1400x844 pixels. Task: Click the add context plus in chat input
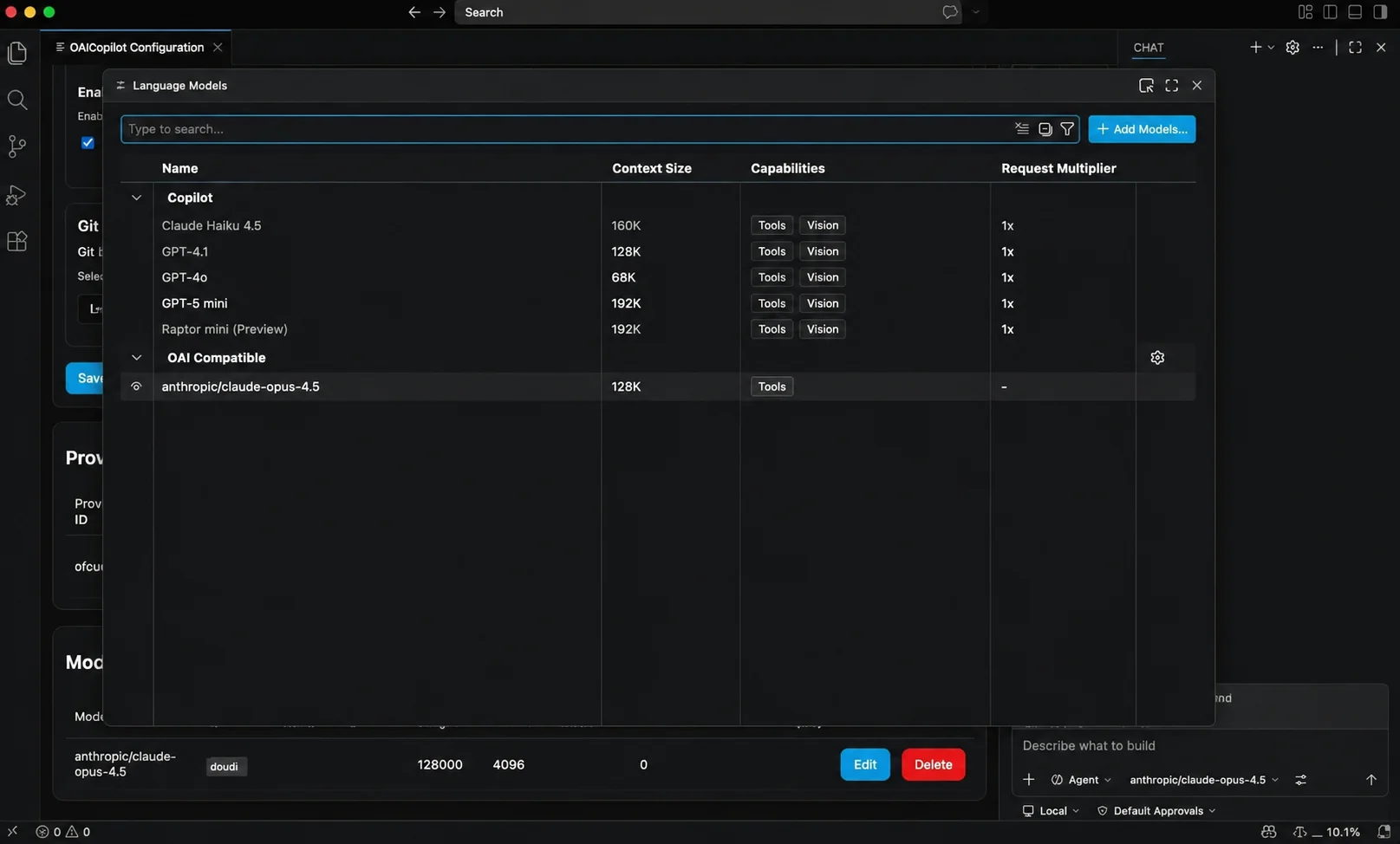(x=1029, y=780)
